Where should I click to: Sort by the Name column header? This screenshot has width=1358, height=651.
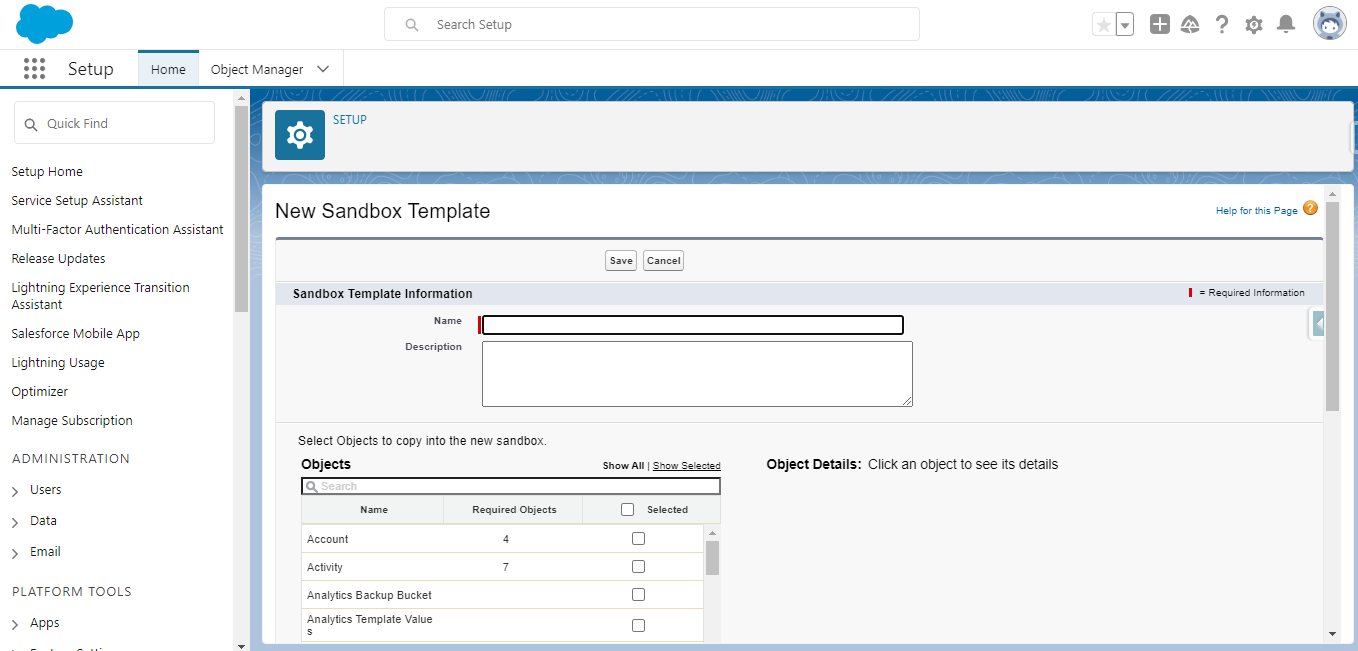tap(374, 510)
